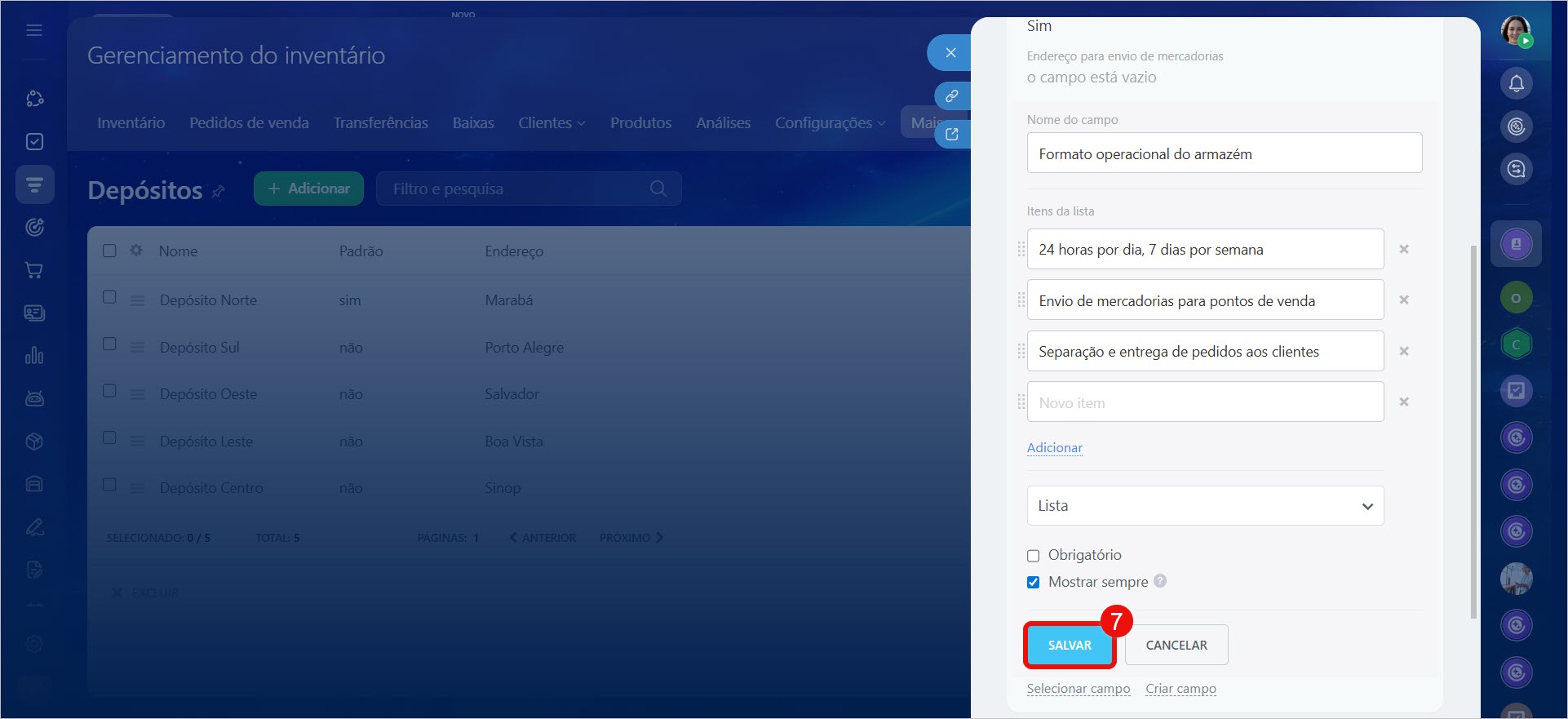Expand the Clientes menu dropdown
1568x719 pixels.
coord(551,123)
